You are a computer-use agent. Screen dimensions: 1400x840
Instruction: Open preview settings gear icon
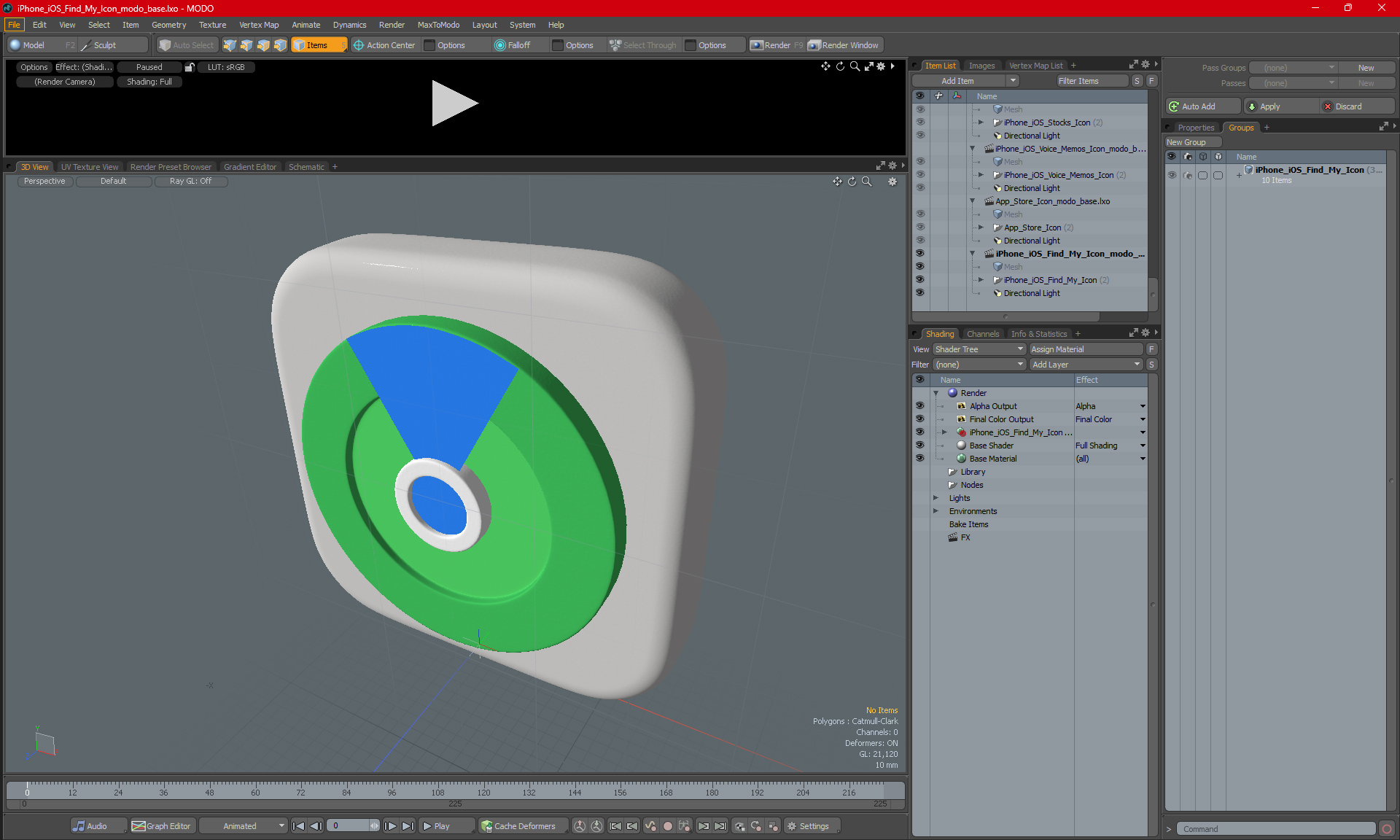(881, 66)
